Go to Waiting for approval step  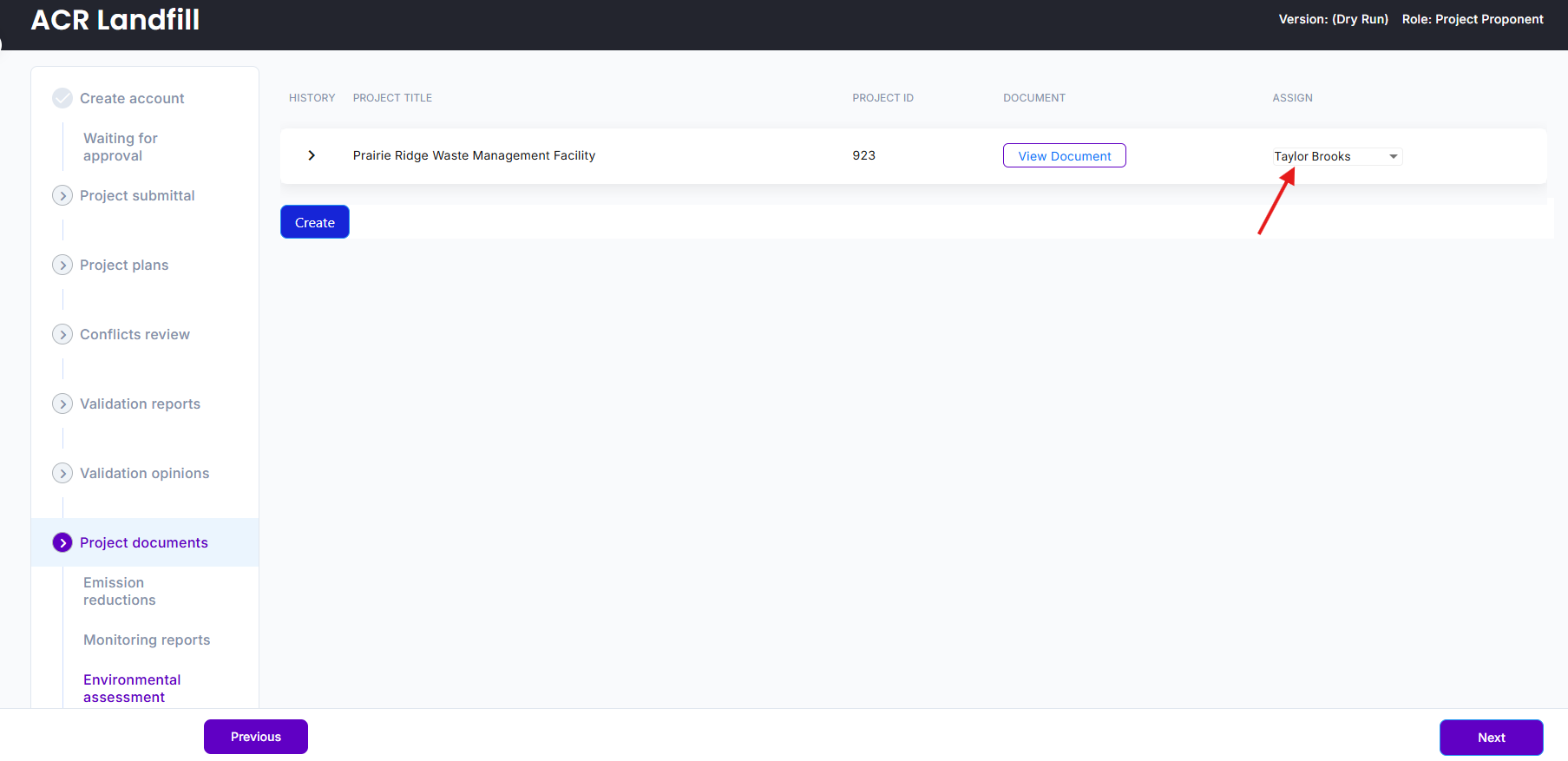point(121,147)
